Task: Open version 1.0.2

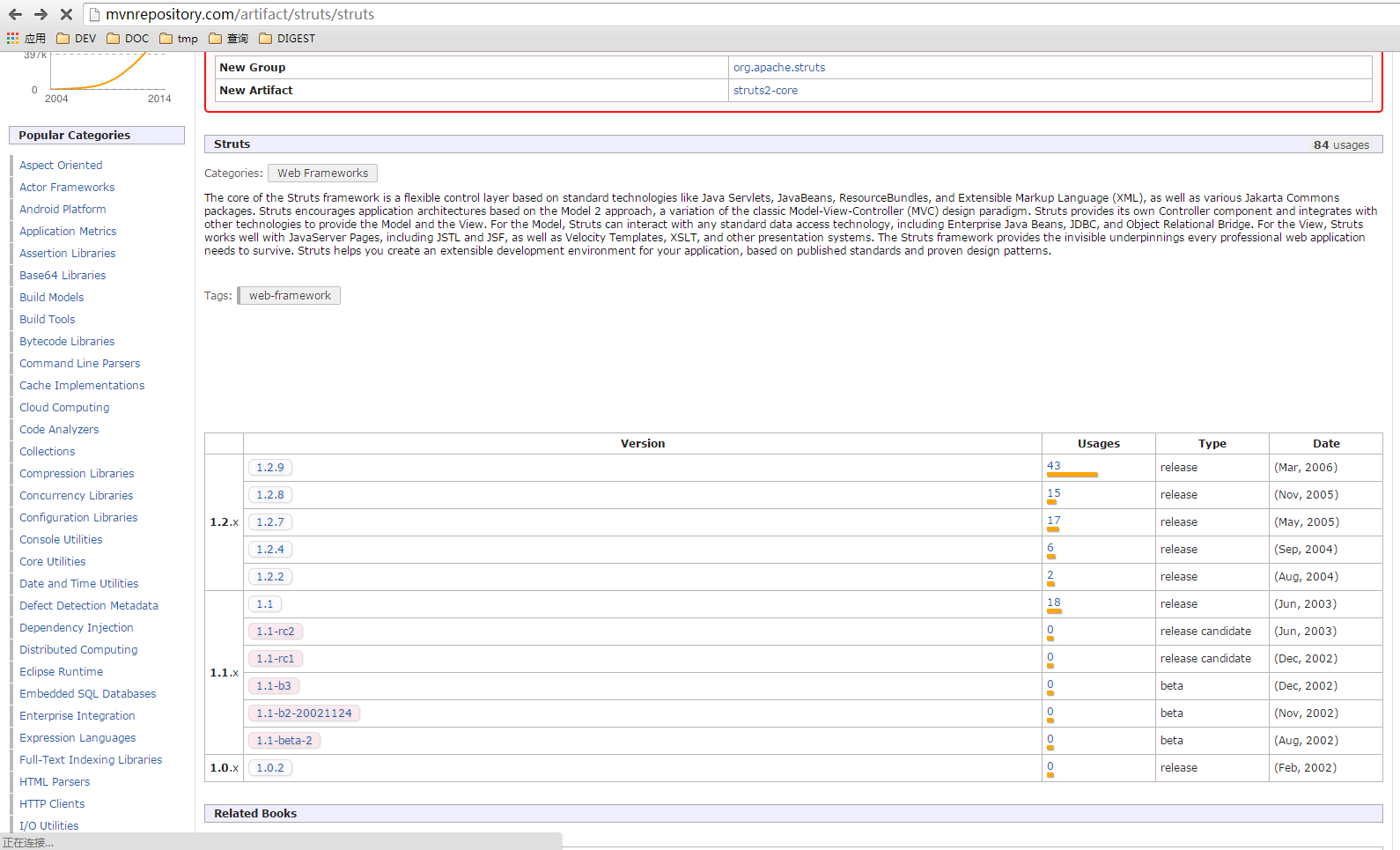Action: pyautogui.click(x=270, y=768)
